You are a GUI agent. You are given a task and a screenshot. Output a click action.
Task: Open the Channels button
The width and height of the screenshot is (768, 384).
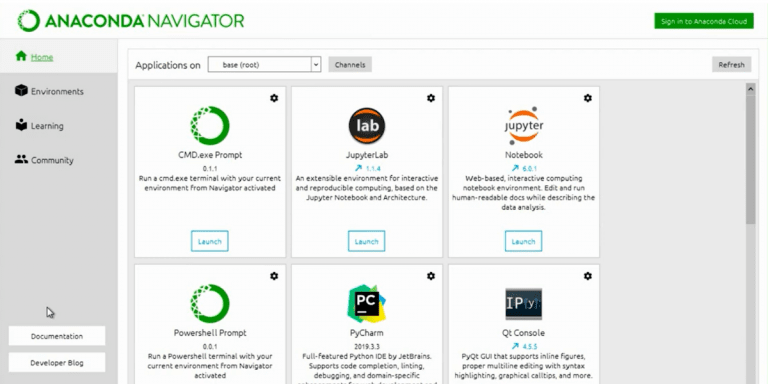(x=350, y=65)
